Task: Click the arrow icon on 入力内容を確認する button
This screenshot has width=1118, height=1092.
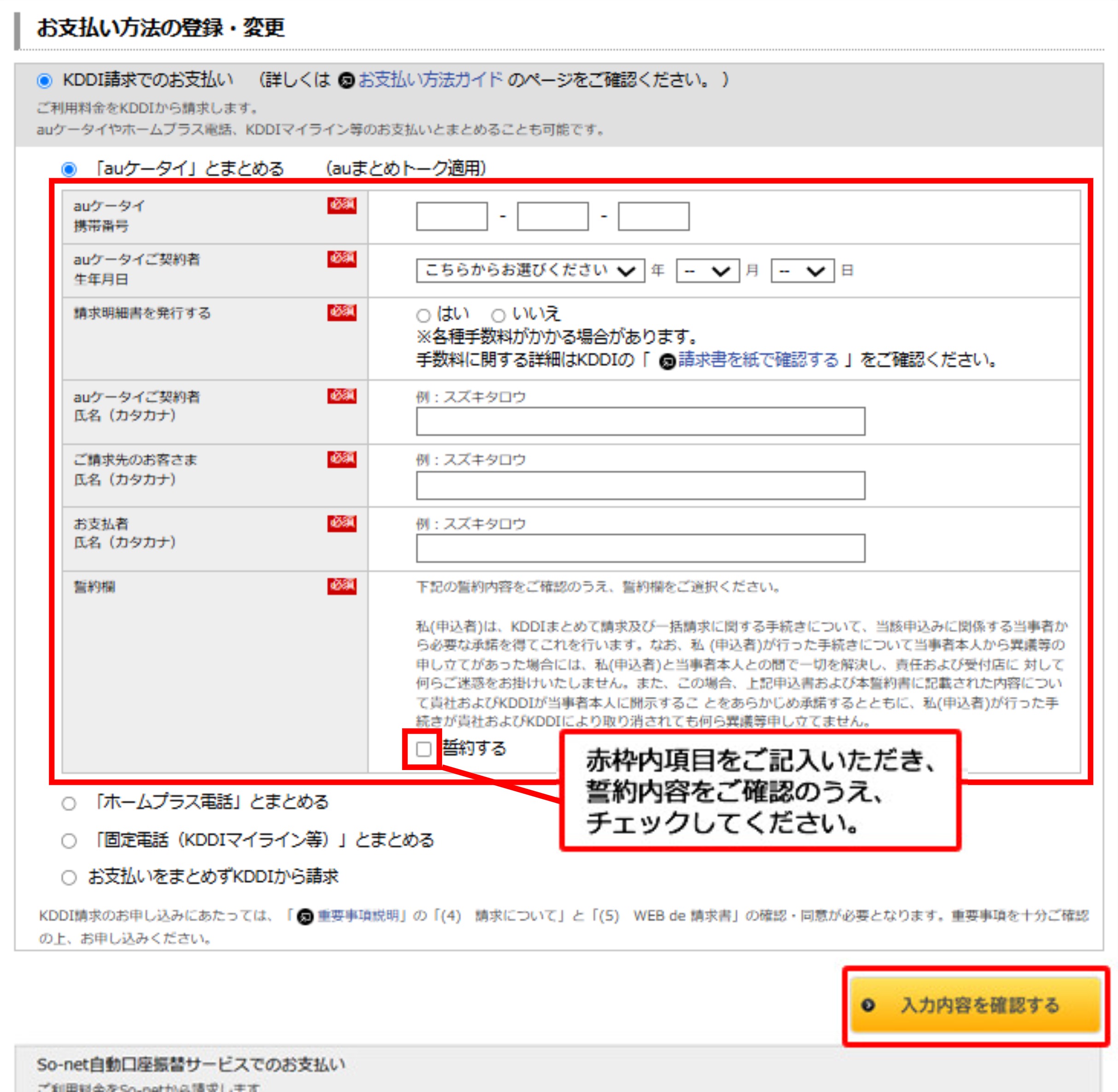Action: pyautogui.click(x=868, y=1005)
